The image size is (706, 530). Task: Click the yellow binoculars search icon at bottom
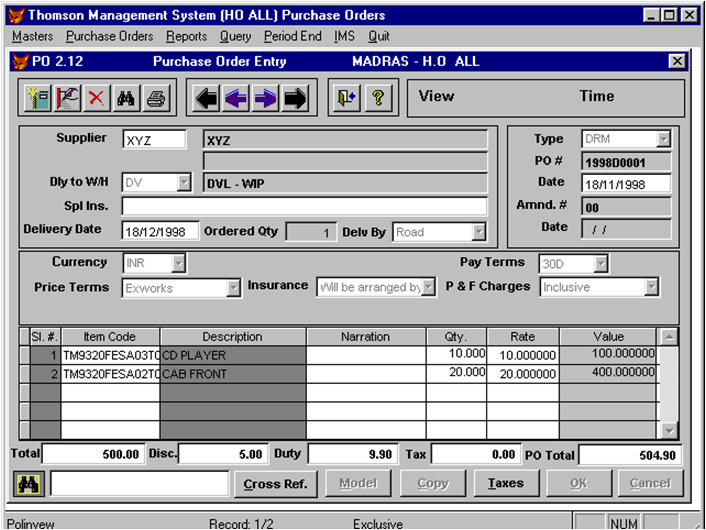(x=29, y=484)
